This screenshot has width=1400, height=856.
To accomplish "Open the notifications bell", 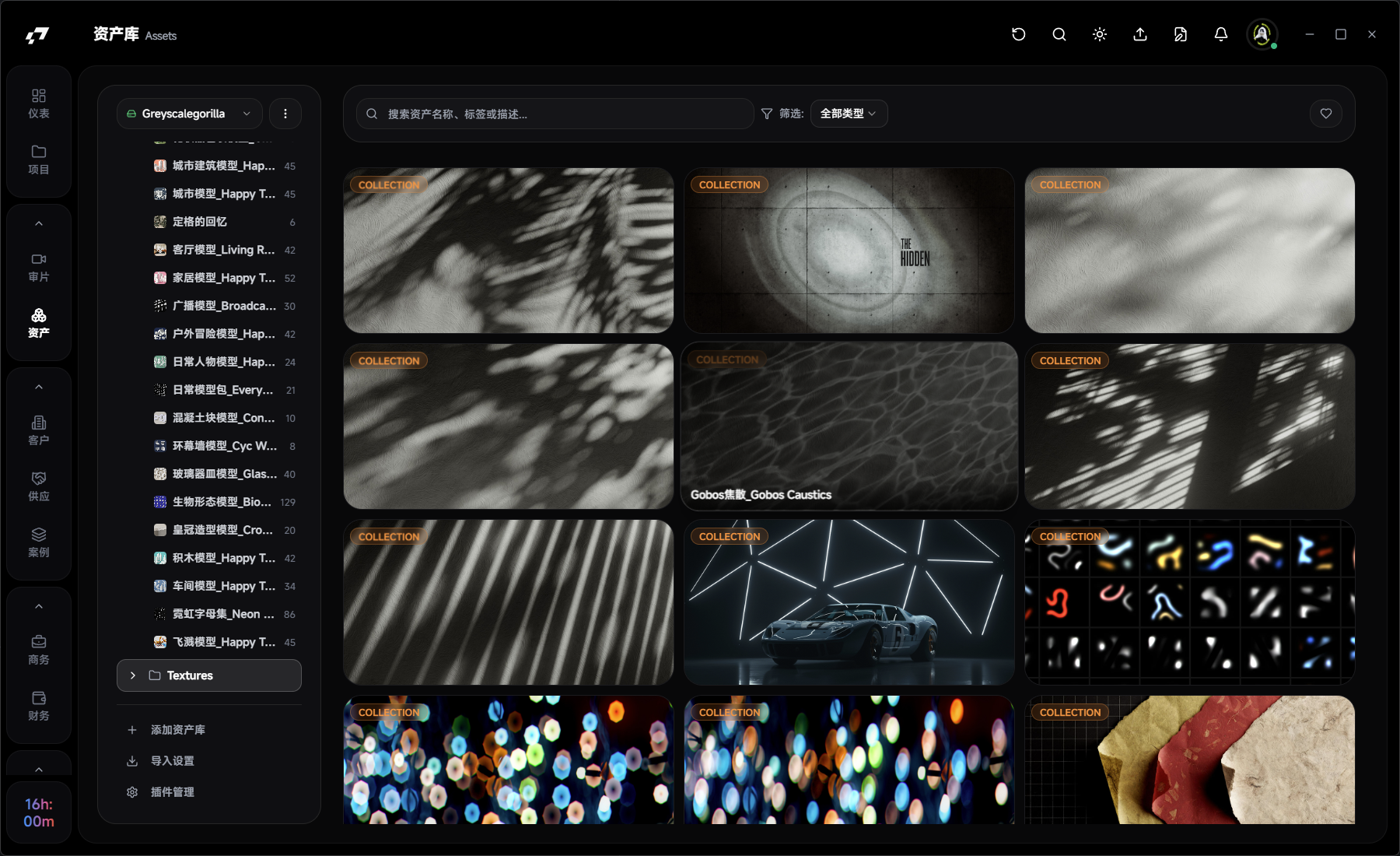I will (1220, 34).
